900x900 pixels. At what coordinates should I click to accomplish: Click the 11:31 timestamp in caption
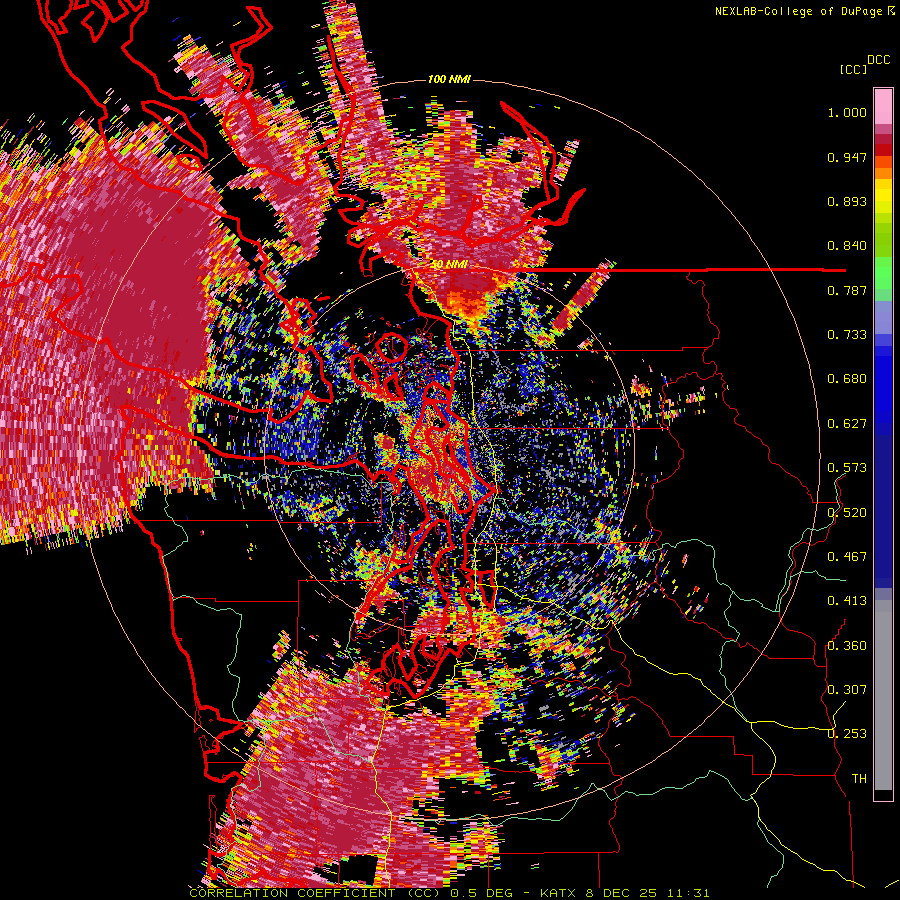click(x=689, y=893)
